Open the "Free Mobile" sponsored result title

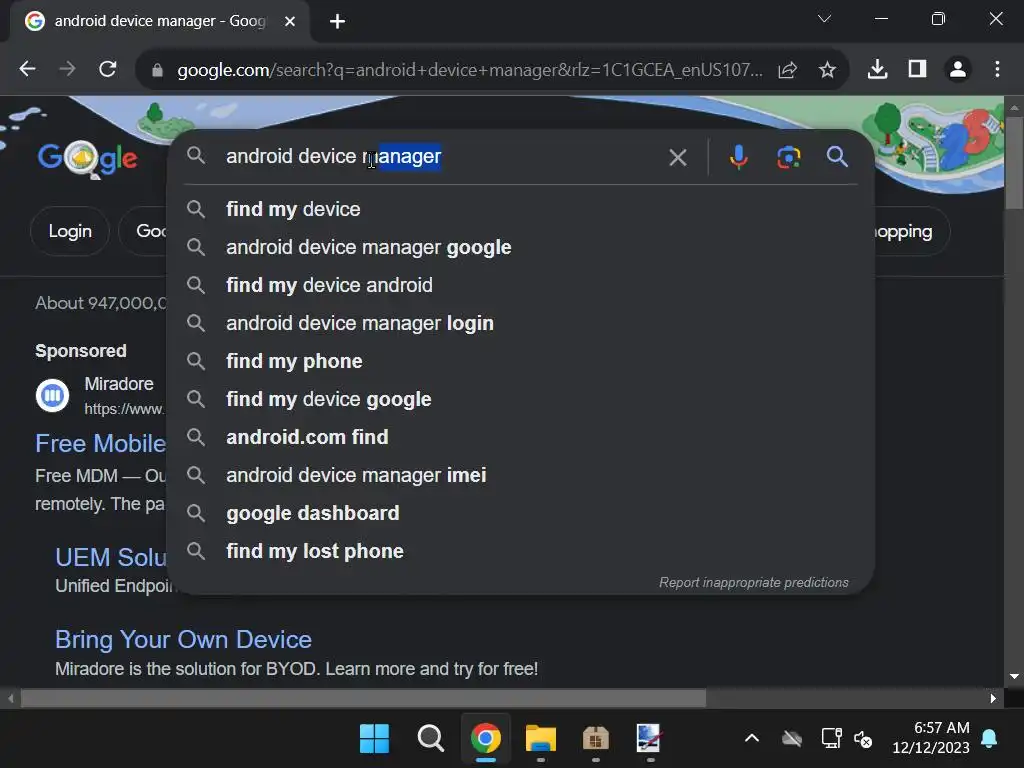pyautogui.click(x=101, y=443)
